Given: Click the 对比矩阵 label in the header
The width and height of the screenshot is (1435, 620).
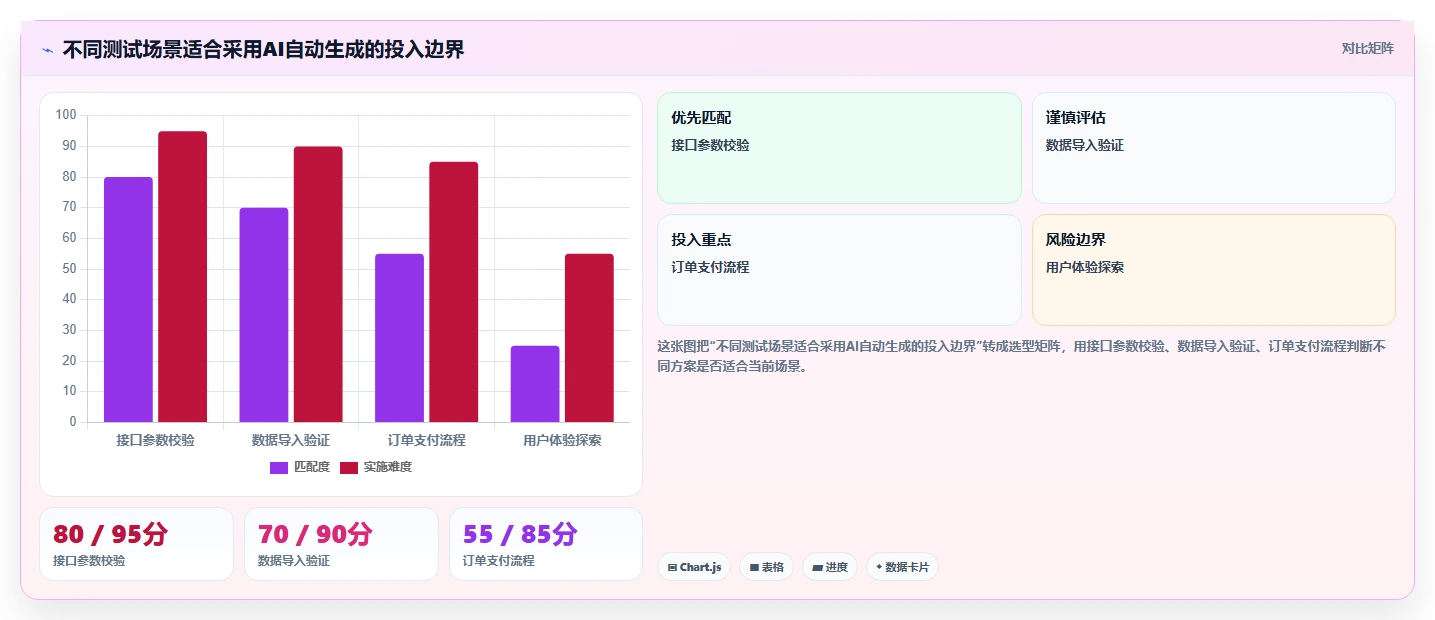Looking at the screenshot, I should [1367, 48].
